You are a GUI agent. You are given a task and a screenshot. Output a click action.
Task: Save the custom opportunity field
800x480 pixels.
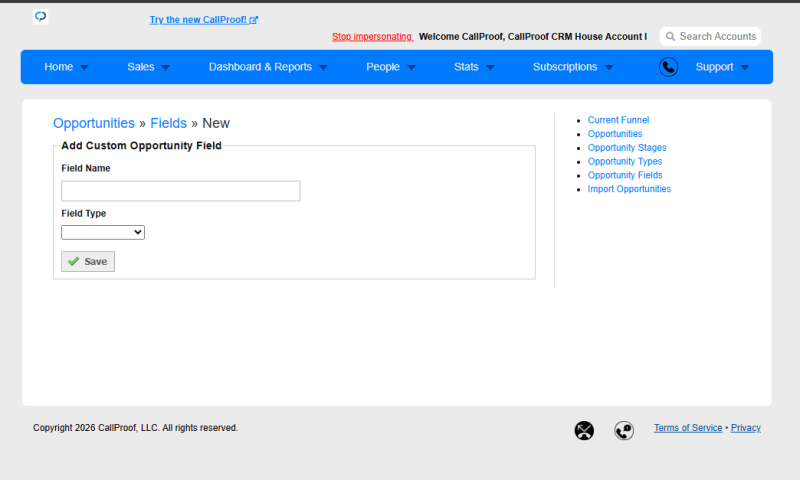click(88, 261)
